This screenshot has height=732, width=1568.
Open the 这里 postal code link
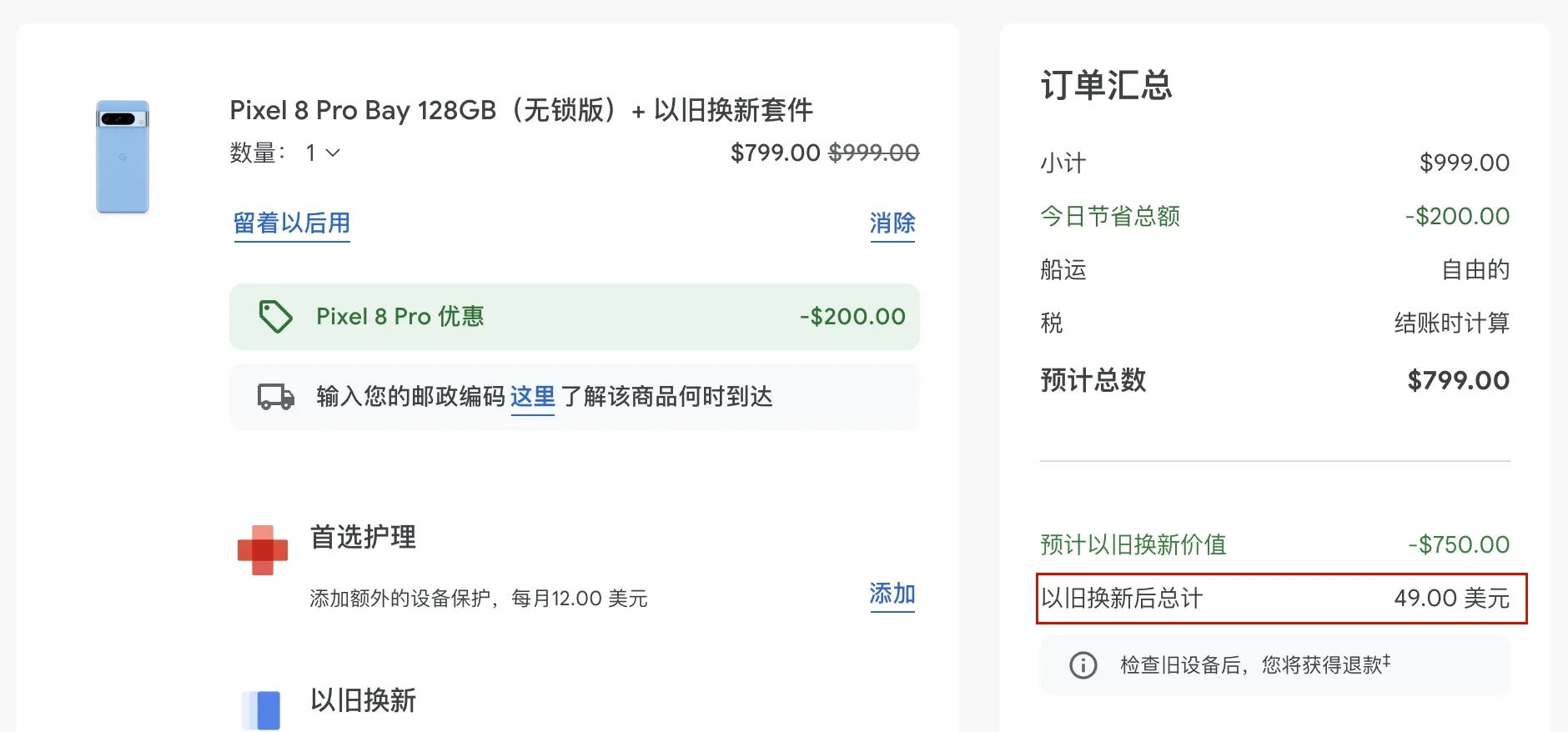click(533, 397)
